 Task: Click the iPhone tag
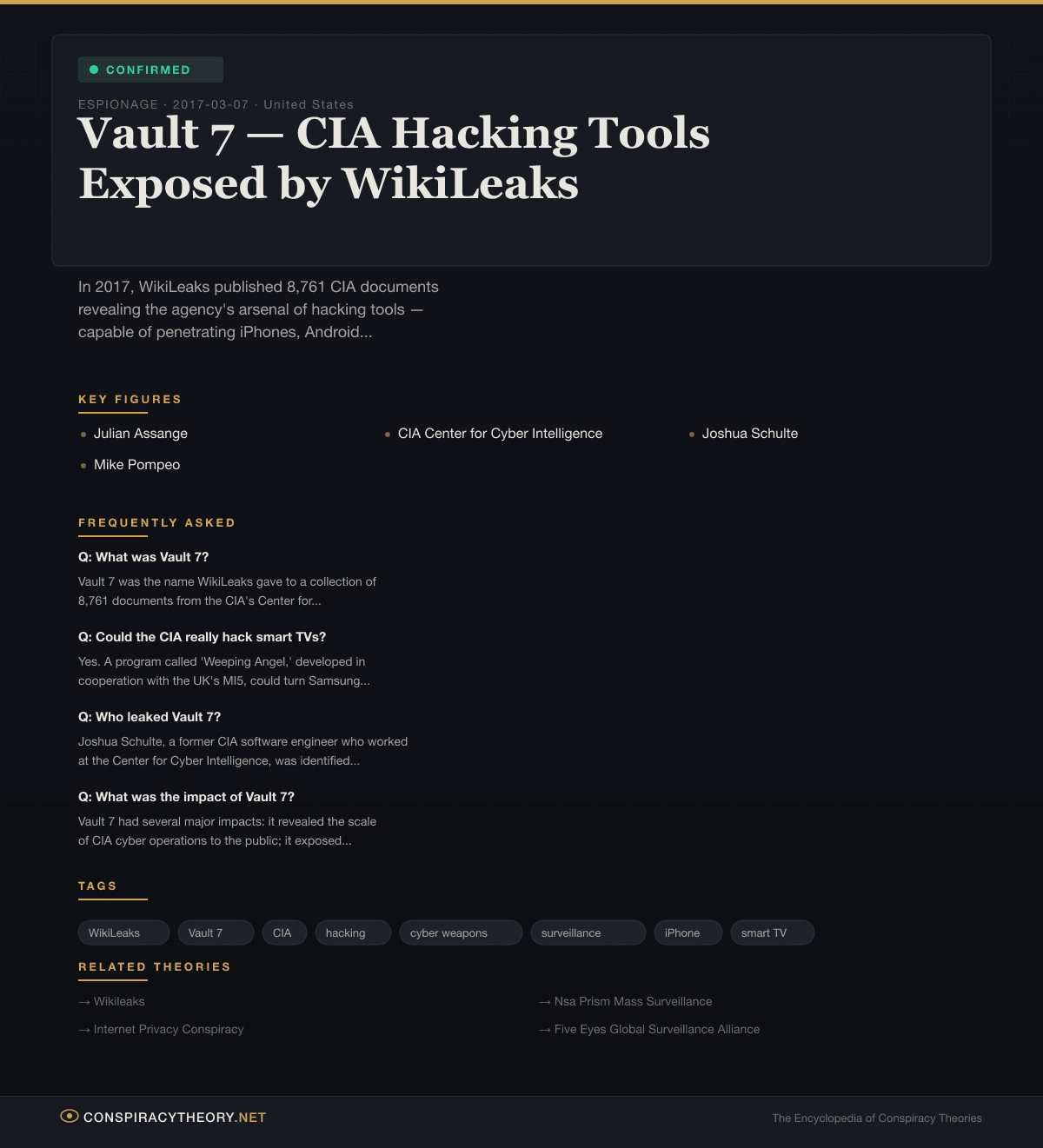(x=688, y=932)
